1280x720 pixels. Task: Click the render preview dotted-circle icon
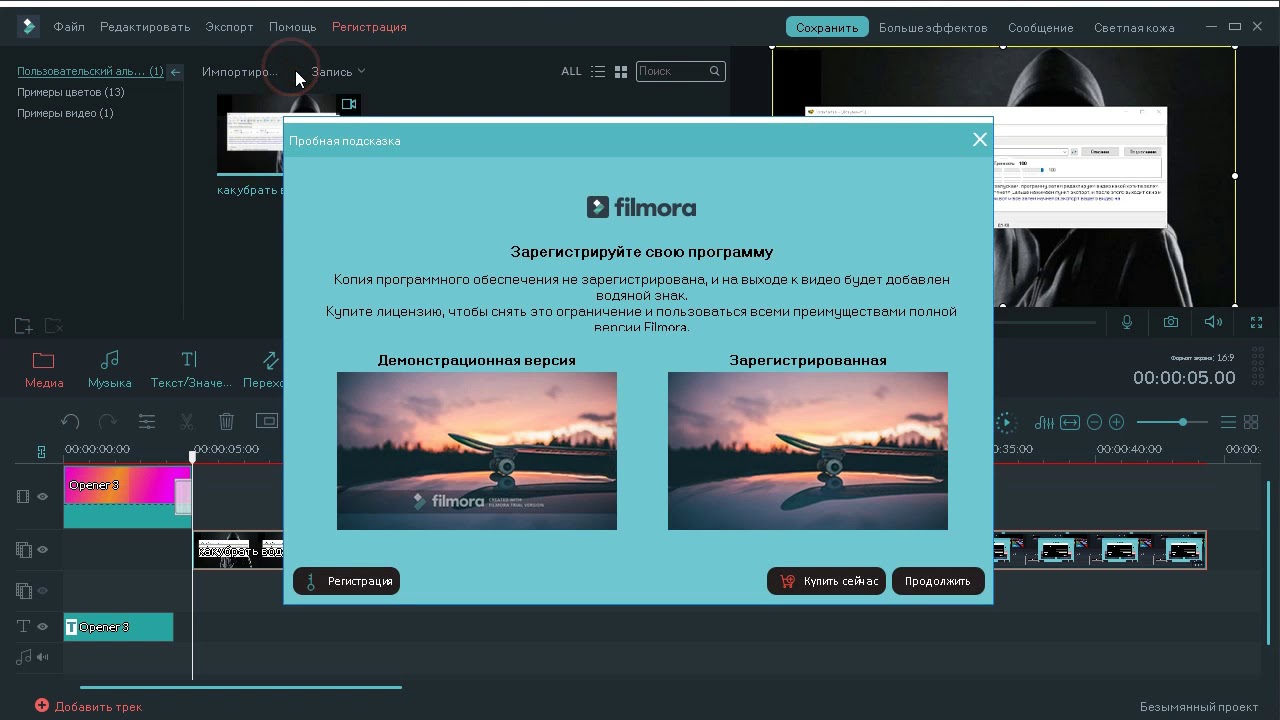(1006, 423)
